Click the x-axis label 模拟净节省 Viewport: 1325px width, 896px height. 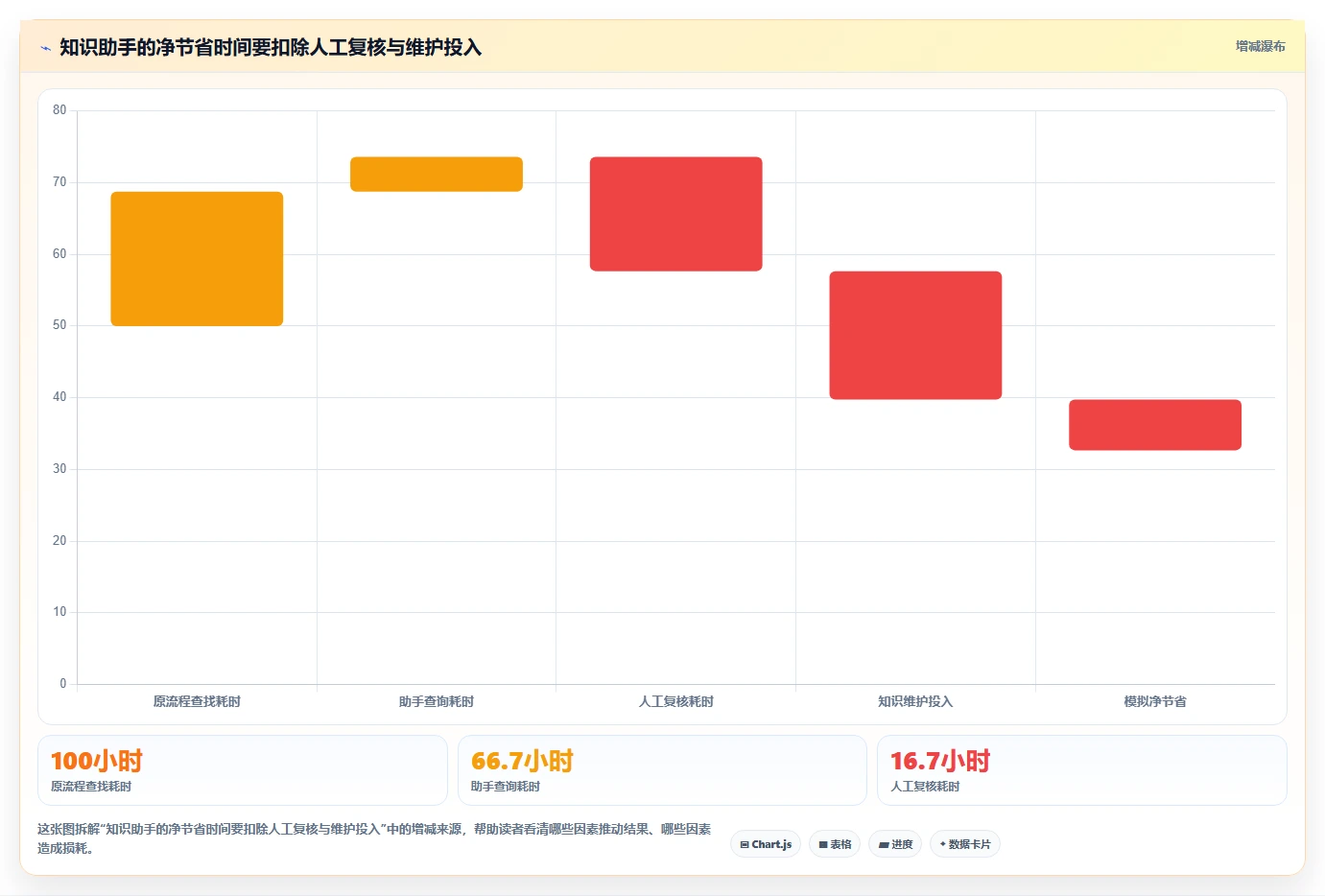(x=1155, y=701)
